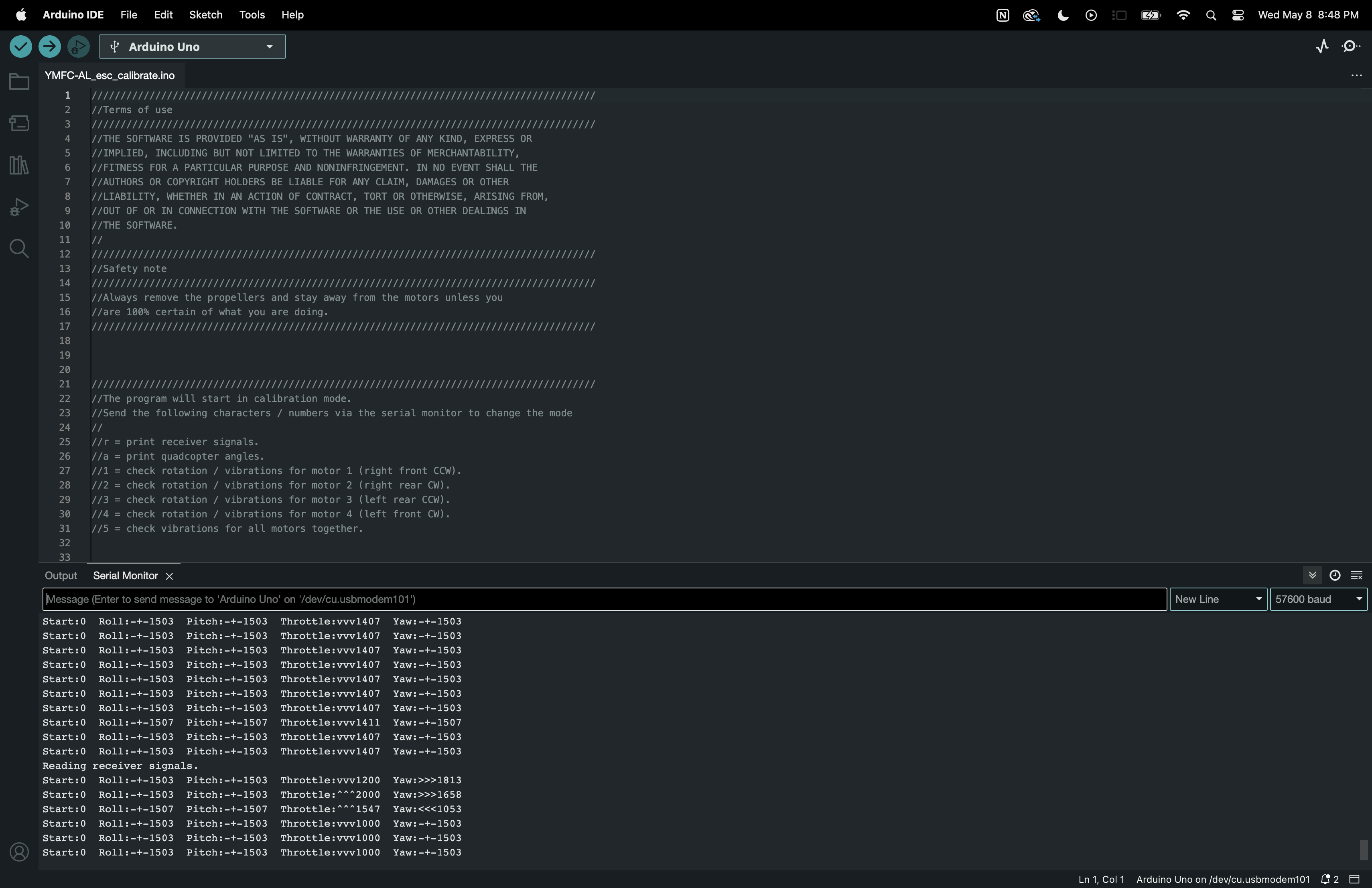Open the Sketchbook folder sidebar icon

[19, 82]
